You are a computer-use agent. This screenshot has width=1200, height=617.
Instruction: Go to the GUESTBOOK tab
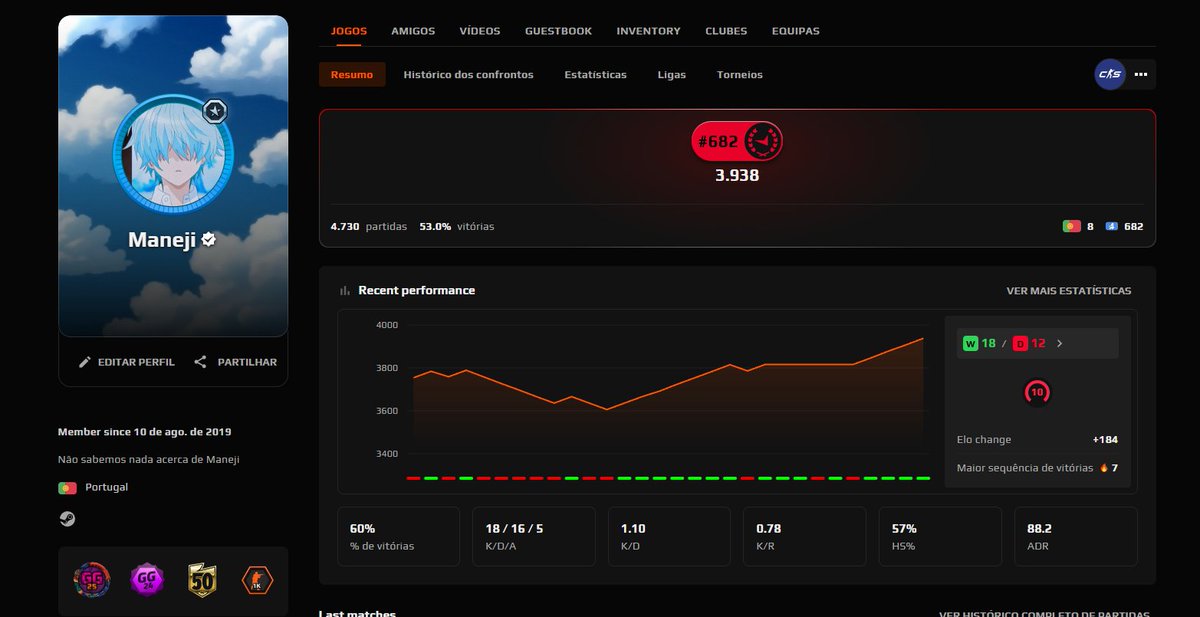click(x=558, y=31)
